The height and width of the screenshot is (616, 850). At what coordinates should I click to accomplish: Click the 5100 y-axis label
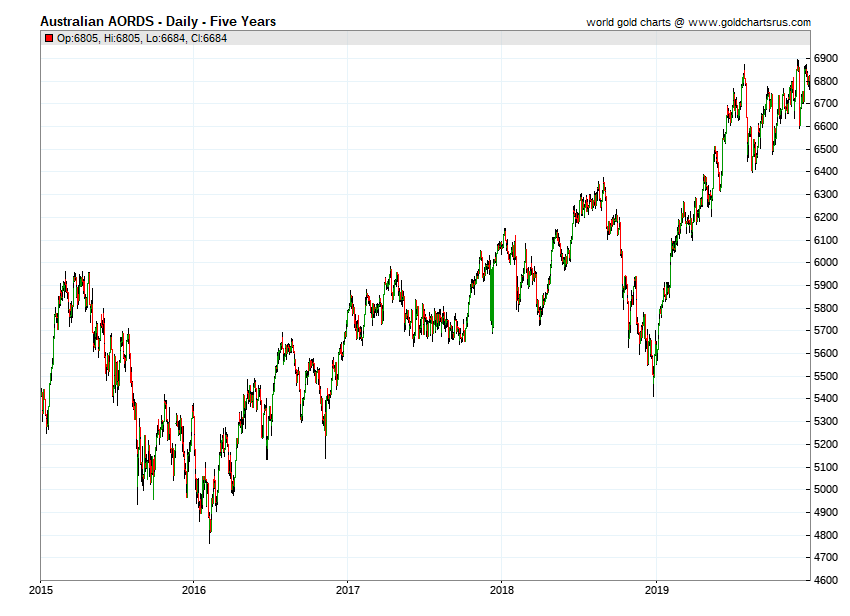825,467
